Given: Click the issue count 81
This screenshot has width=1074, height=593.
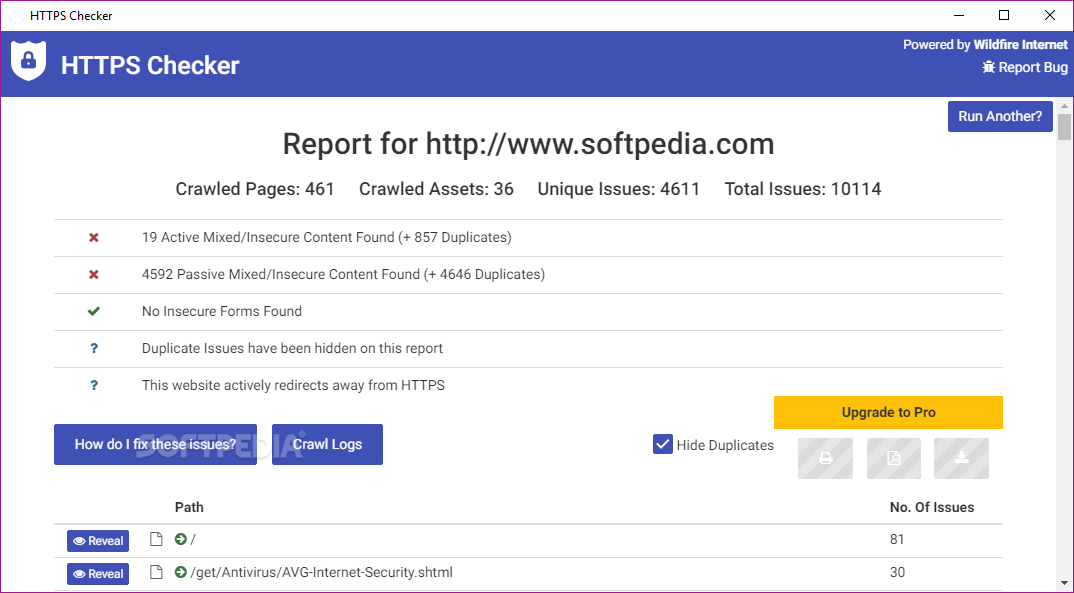Looking at the screenshot, I should tap(897, 540).
